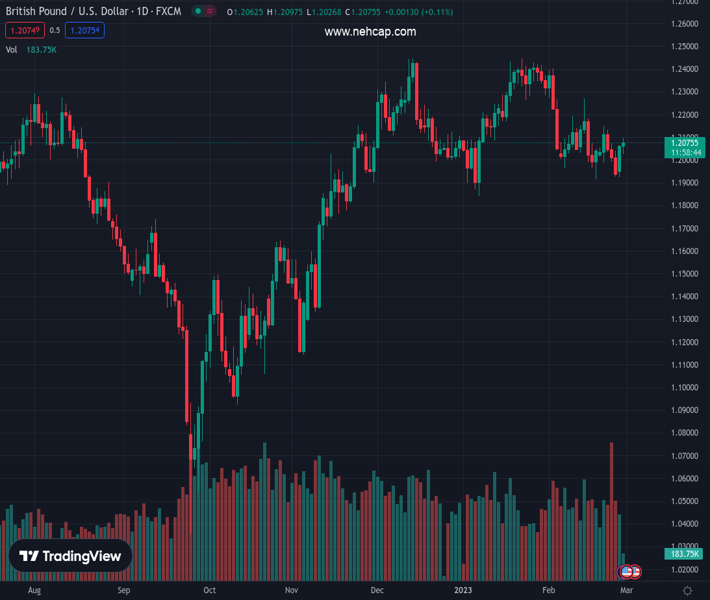The image size is (710, 600).
Task: Click the 1.25000 level on the price scale
Action: click(685, 46)
